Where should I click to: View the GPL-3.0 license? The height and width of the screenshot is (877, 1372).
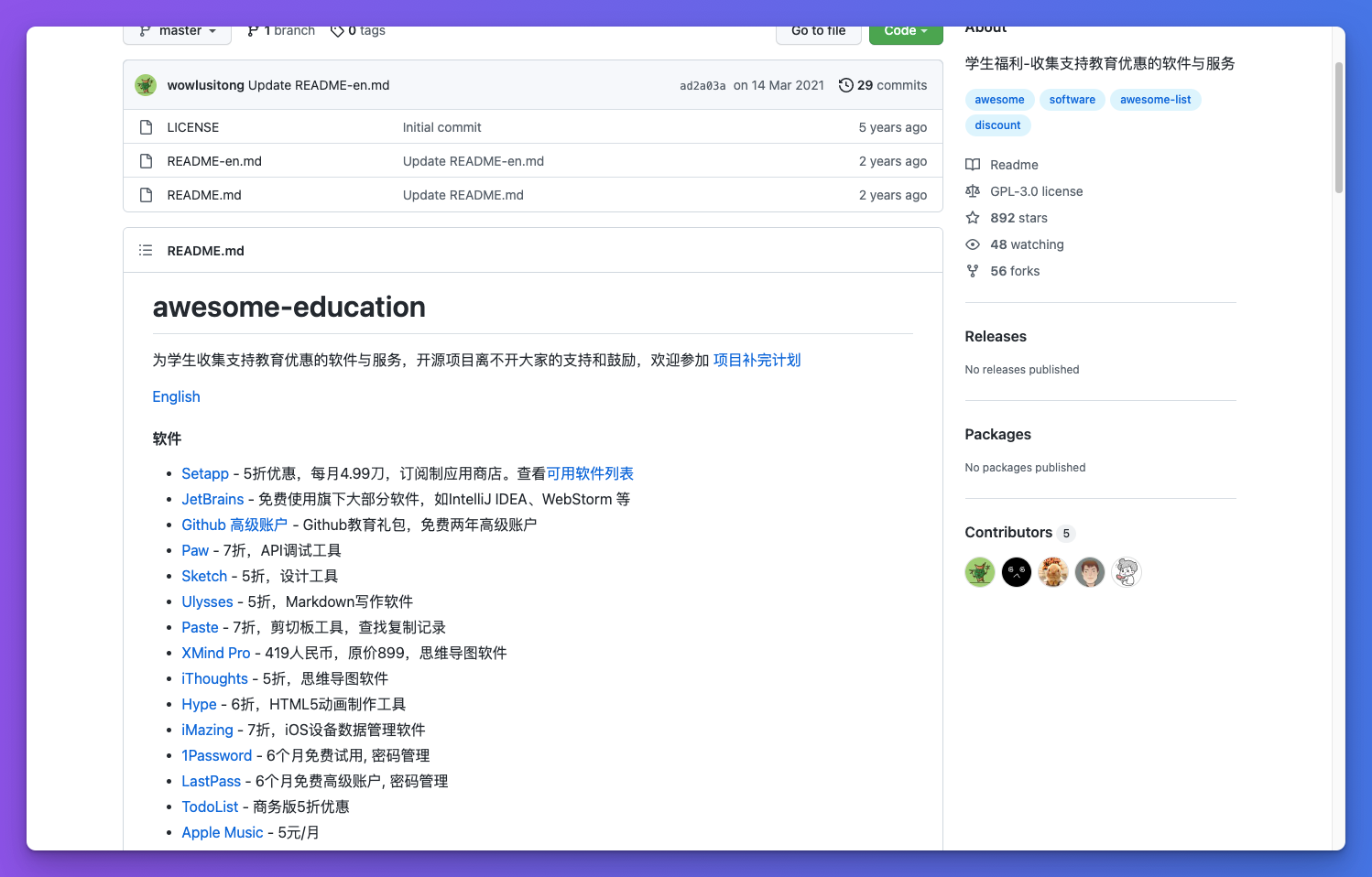[1037, 191]
